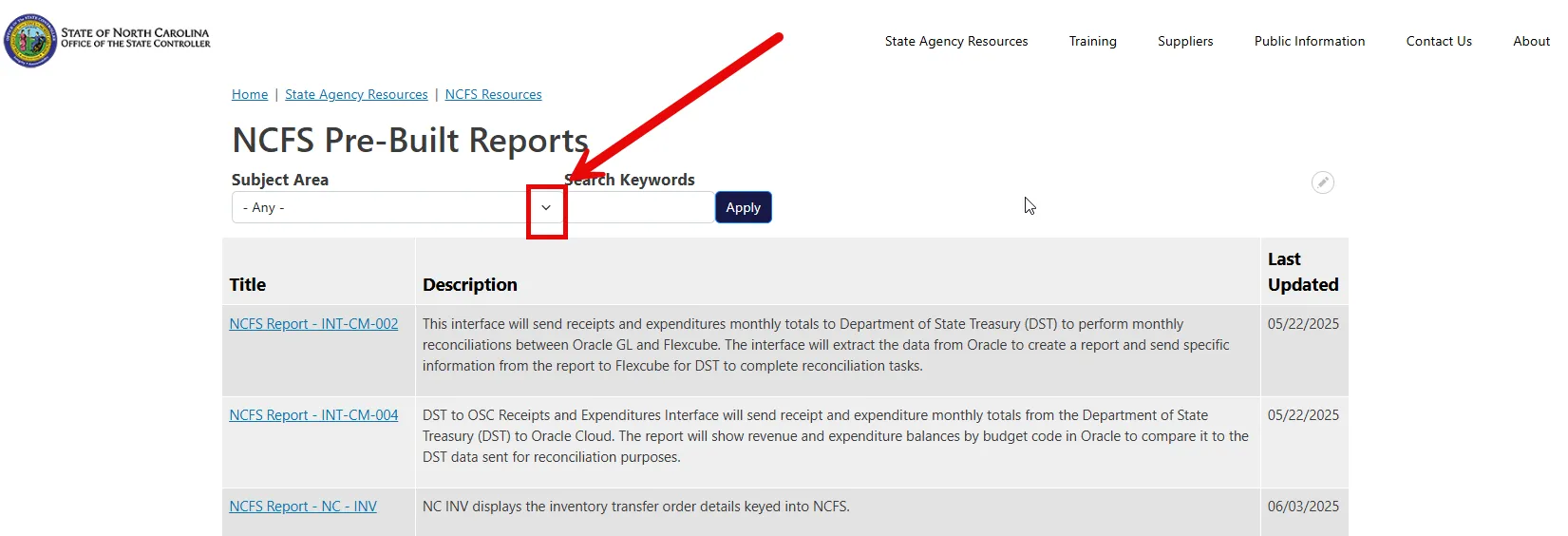This screenshot has width=1568, height=536.
Task: Open NCFS Report - NC - INV link
Action: pyautogui.click(x=303, y=507)
